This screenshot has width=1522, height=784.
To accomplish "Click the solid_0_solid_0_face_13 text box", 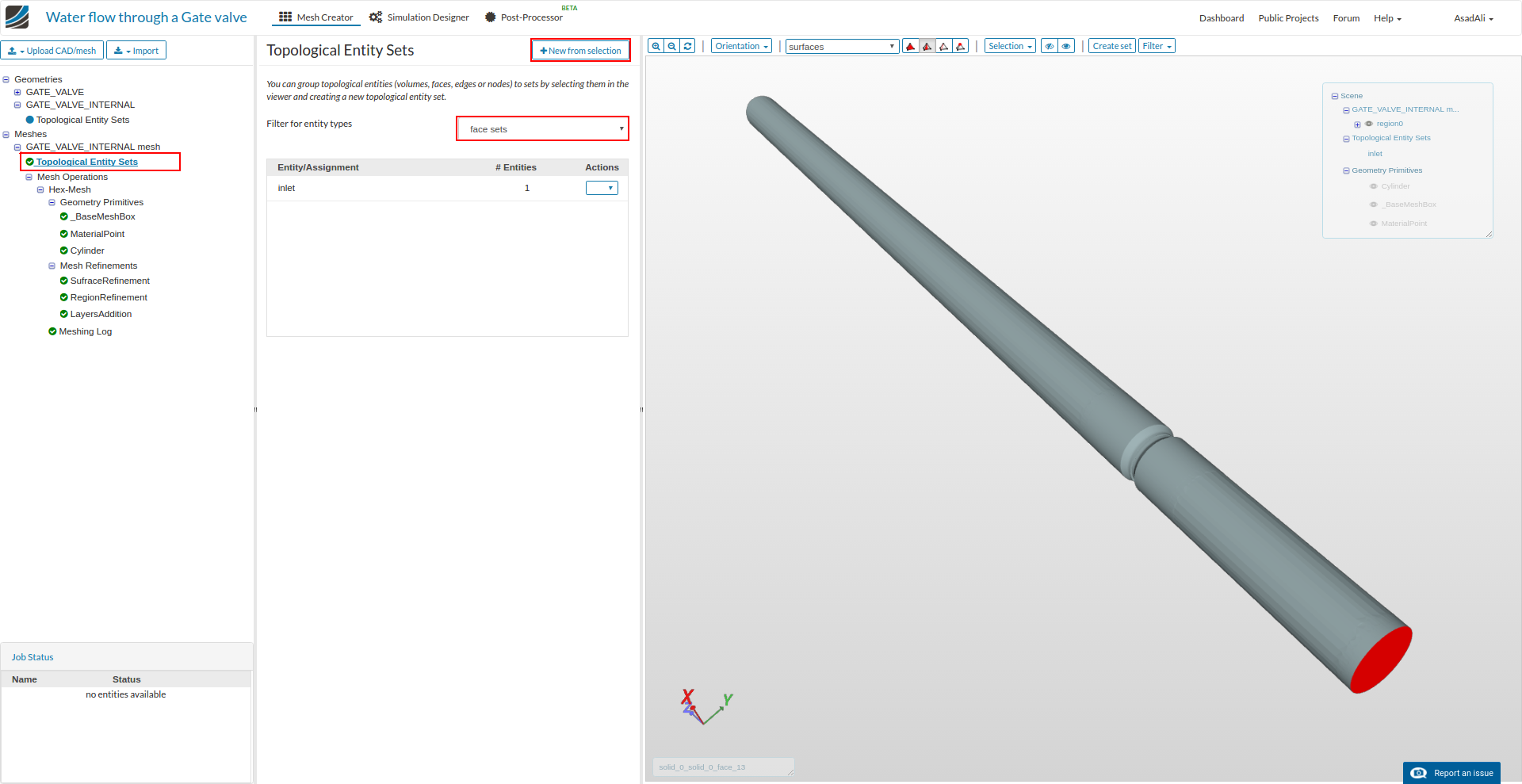I will pyautogui.click(x=723, y=767).
